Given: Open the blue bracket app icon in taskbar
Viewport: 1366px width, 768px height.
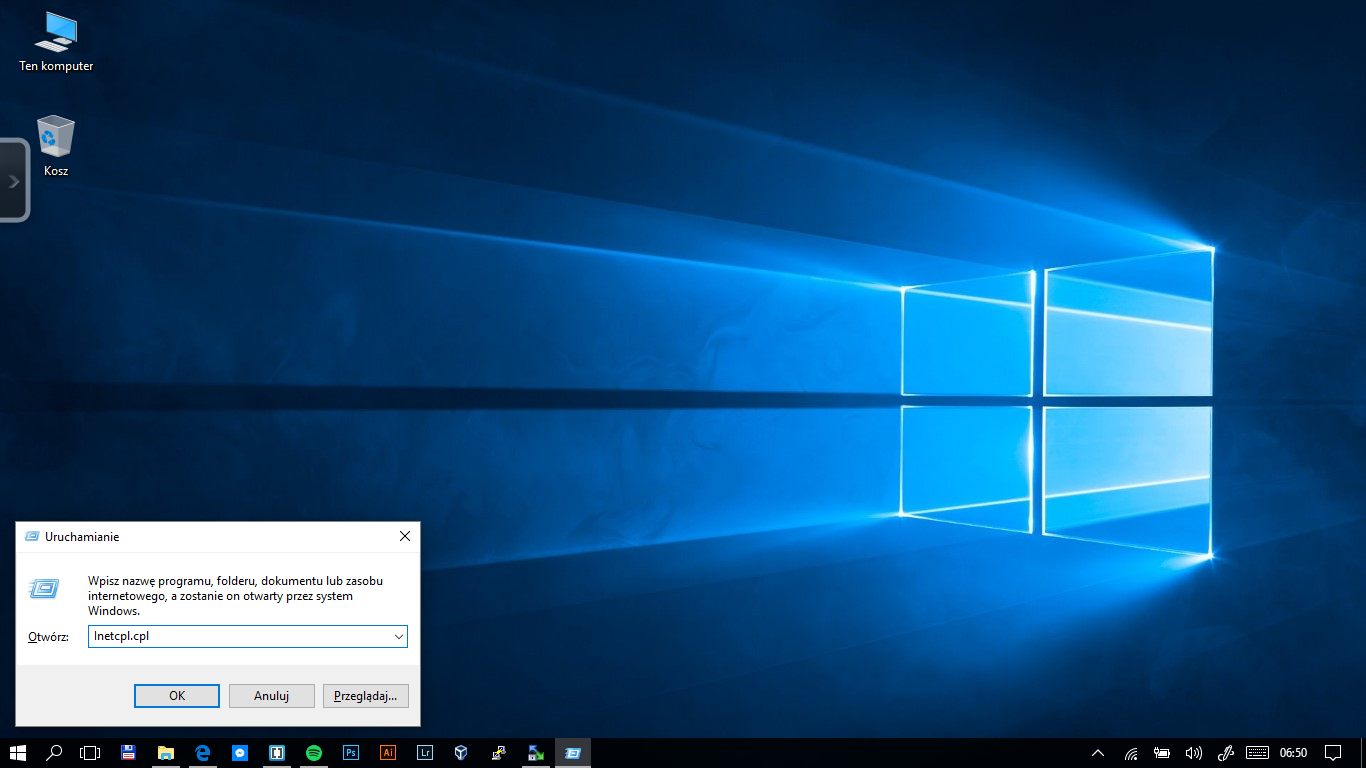Looking at the screenshot, I should pyautogui.click(x=277, y=753).
